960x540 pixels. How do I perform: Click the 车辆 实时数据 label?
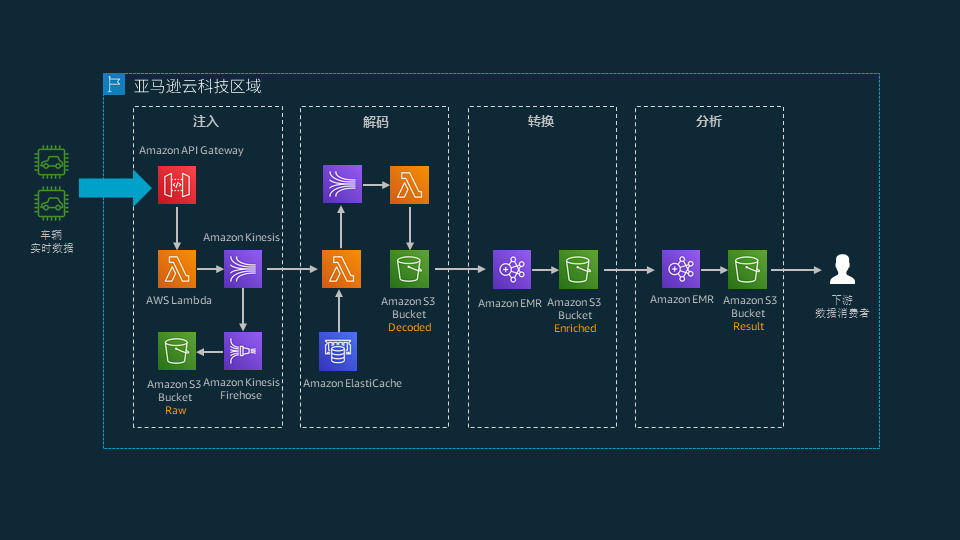51,241
